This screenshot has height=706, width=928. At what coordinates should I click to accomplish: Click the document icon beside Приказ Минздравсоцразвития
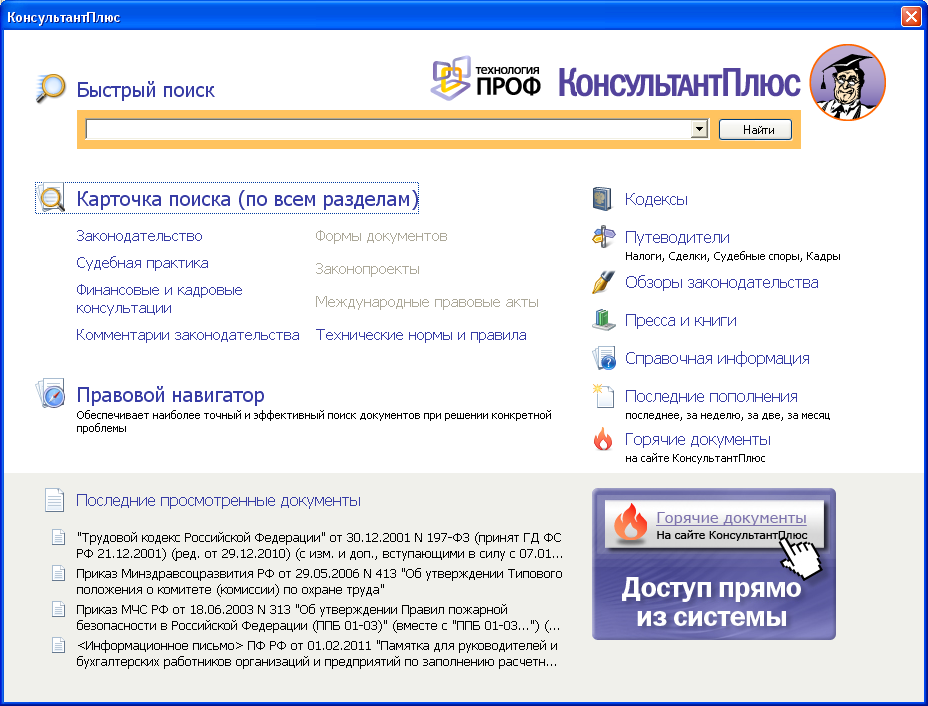pos(58,573)
